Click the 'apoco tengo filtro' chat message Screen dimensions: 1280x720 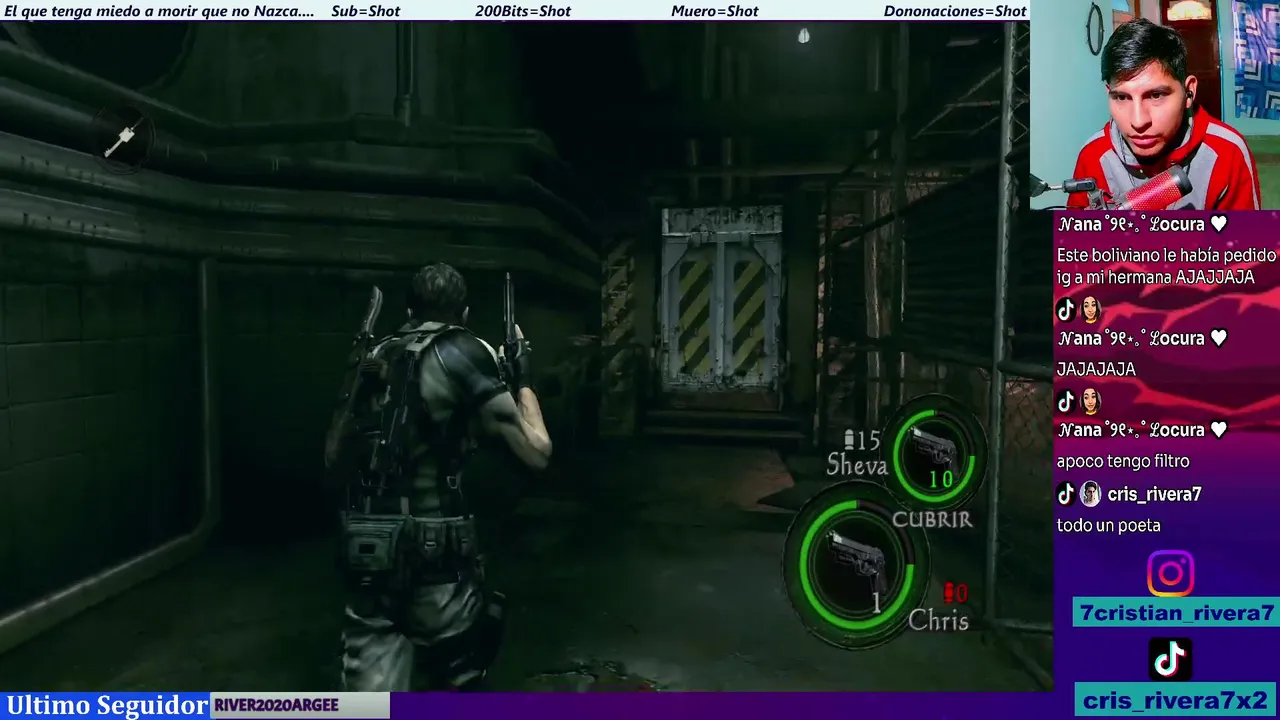tap(1123, 461)
